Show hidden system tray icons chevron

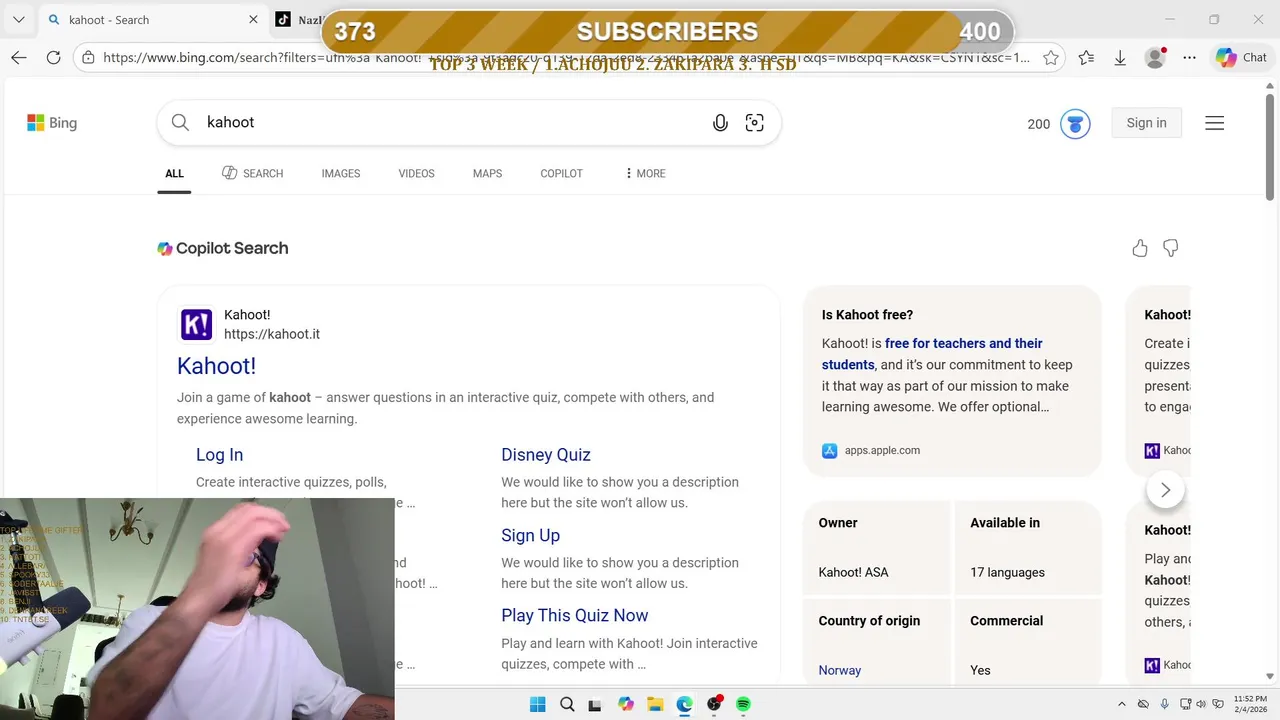[1121, 704]
